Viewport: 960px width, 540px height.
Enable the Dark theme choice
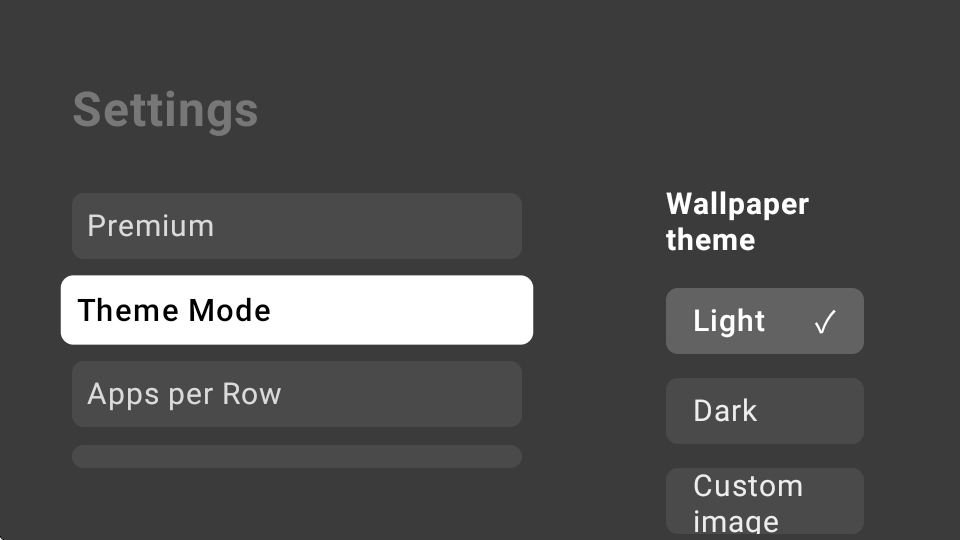[764, 411]
